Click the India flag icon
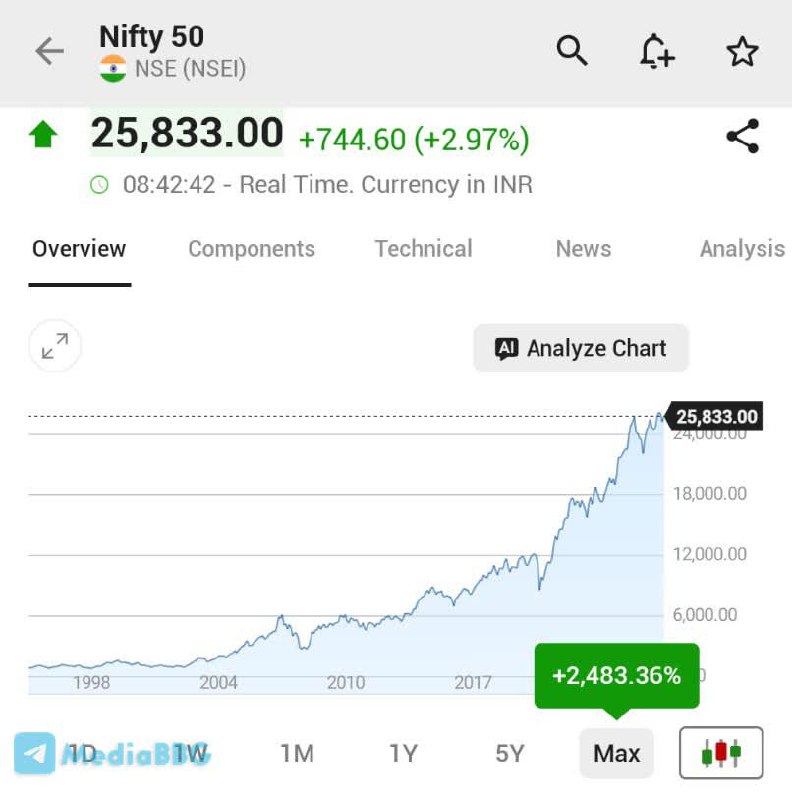The width and height of the screenshot is (792, 800). tap(113, 69)
